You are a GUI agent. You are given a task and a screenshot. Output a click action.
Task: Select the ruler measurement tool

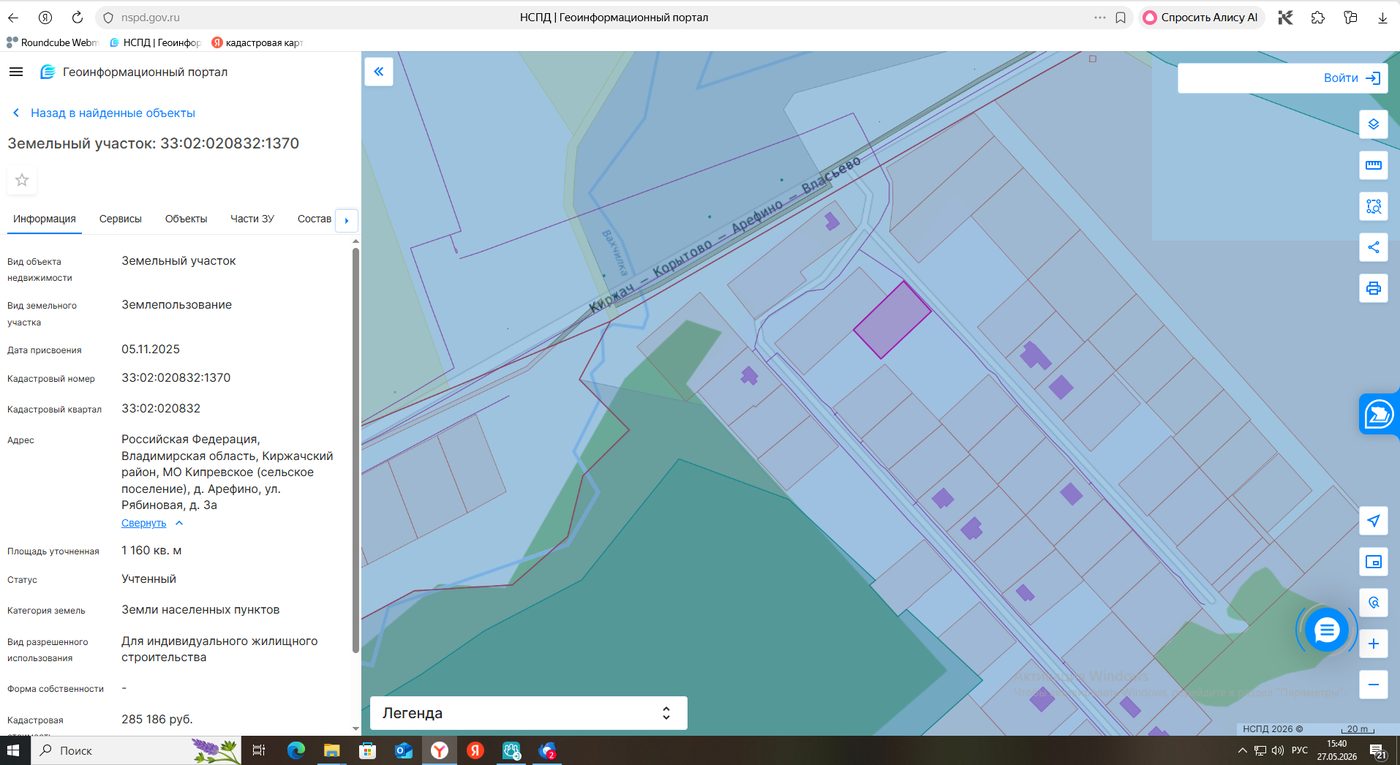pos(1373,165)
